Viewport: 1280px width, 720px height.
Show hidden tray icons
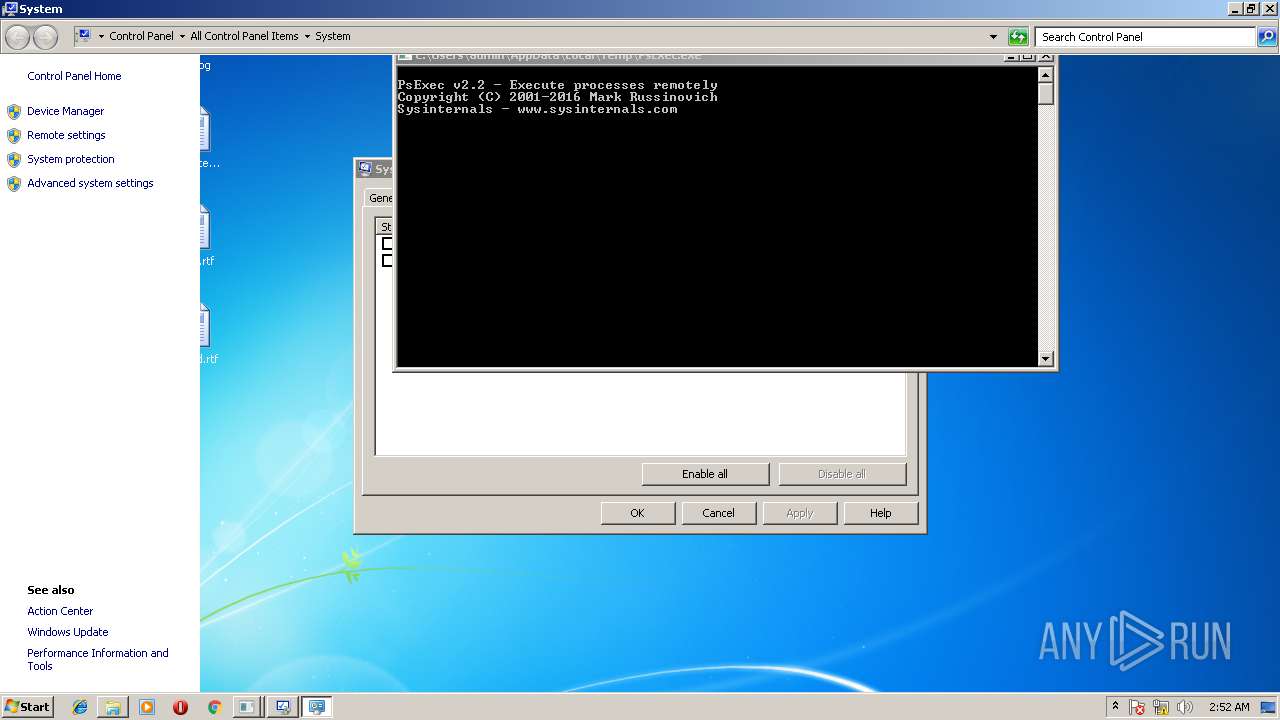point(1115,706)
